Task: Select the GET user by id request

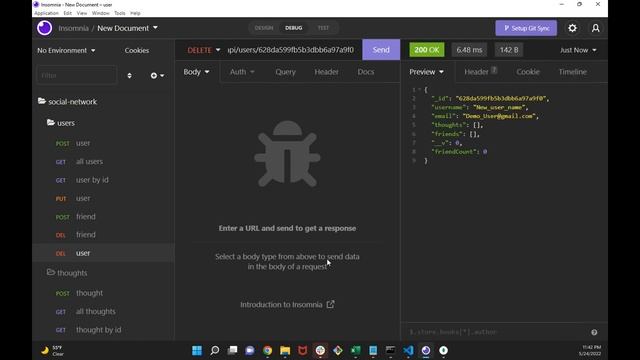Action: tap(103, 180)
